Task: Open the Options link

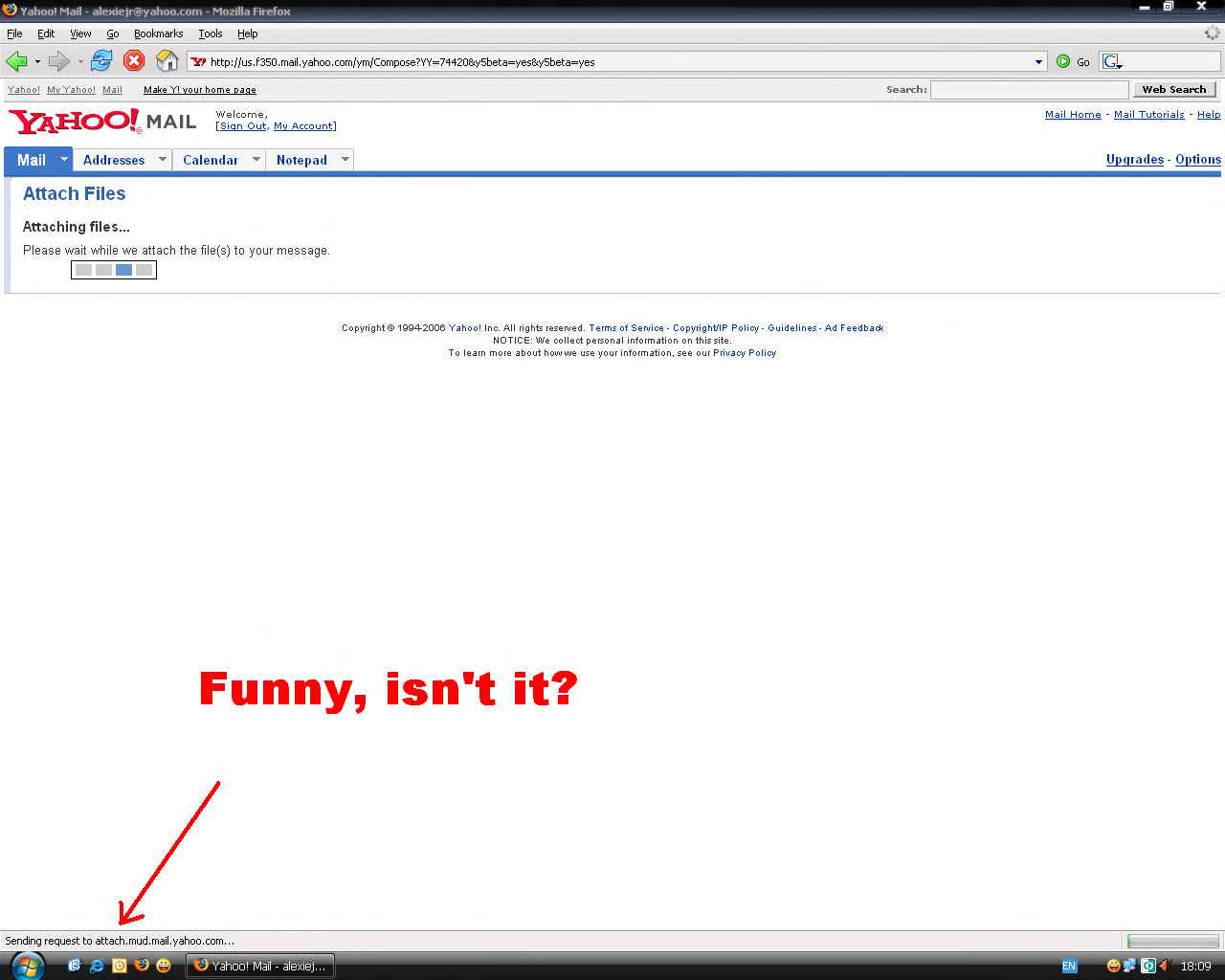Action: (x=1198, y=159)
